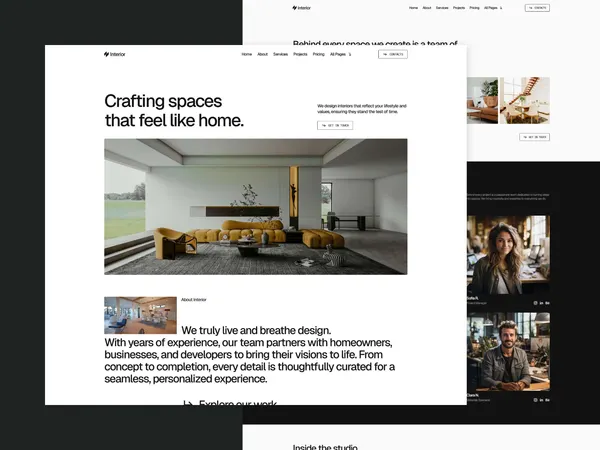Open Projects in the back page nav
Image resolution: width=600 pixels, height=450 pixels.
(459, 8)
